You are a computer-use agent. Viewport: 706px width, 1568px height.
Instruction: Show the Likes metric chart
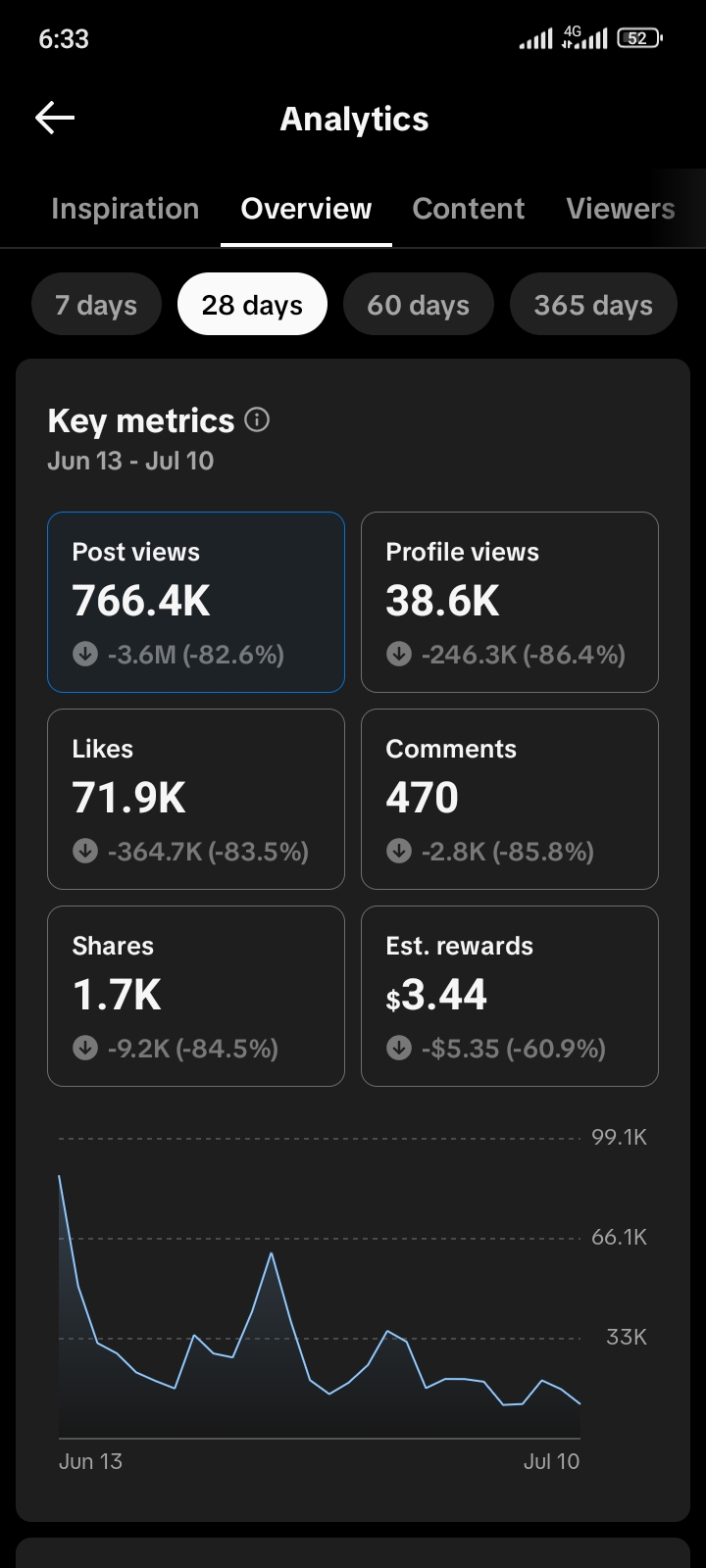(196, 799)
